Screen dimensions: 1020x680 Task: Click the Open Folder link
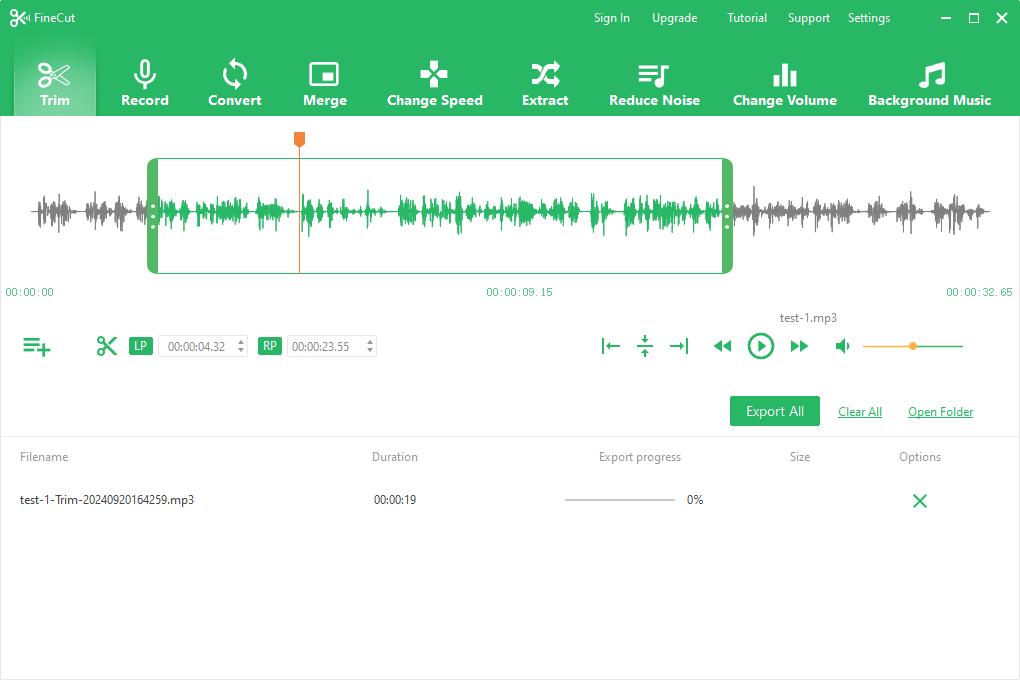[941, 412]
